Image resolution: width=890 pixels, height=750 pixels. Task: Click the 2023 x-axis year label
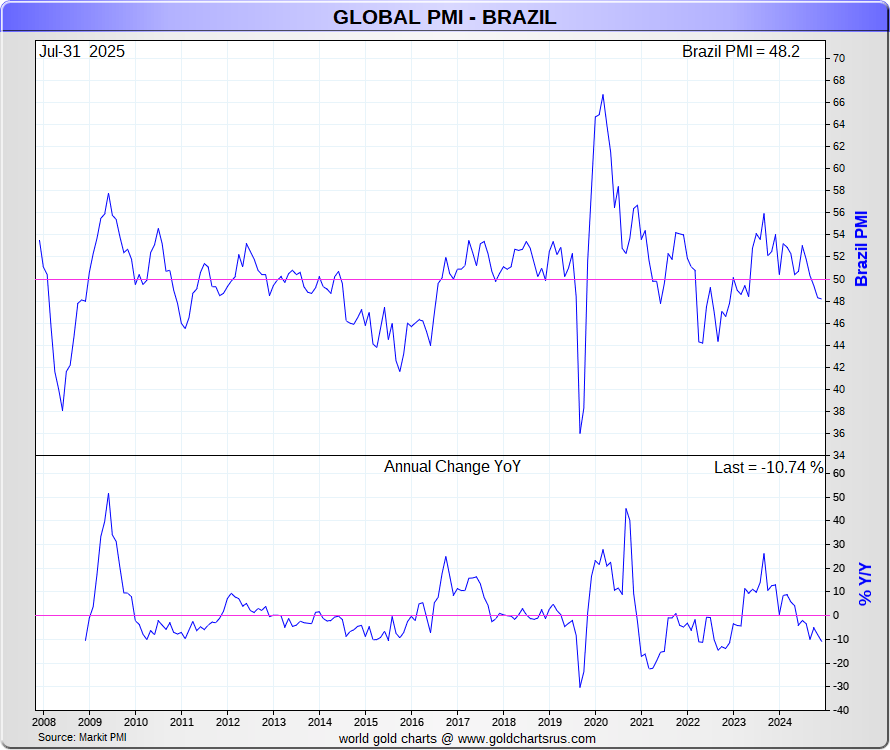pyautogui.click(x=733, y=722)
